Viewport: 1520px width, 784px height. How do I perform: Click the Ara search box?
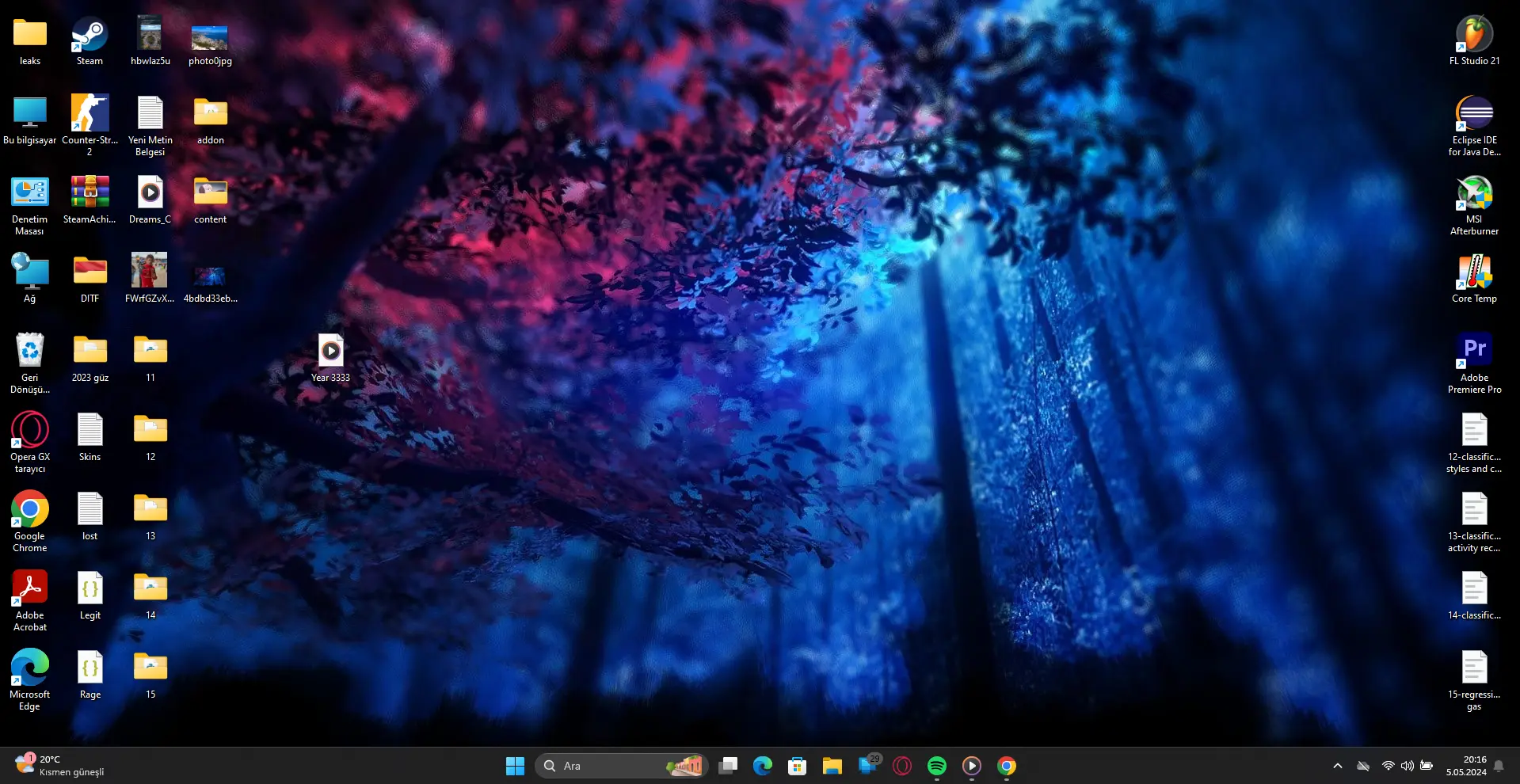pos(621,766)
